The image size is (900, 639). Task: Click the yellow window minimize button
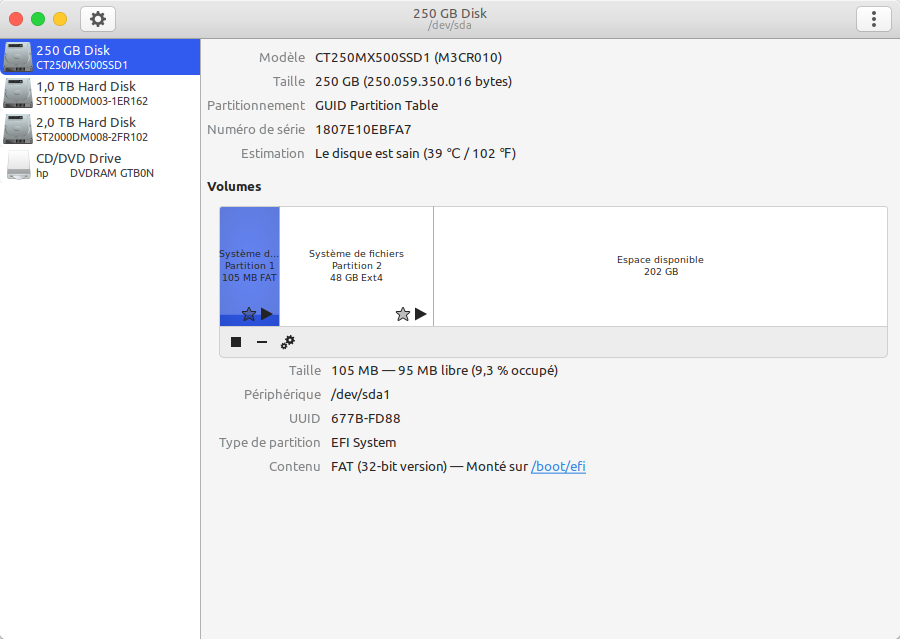point(60,19)
